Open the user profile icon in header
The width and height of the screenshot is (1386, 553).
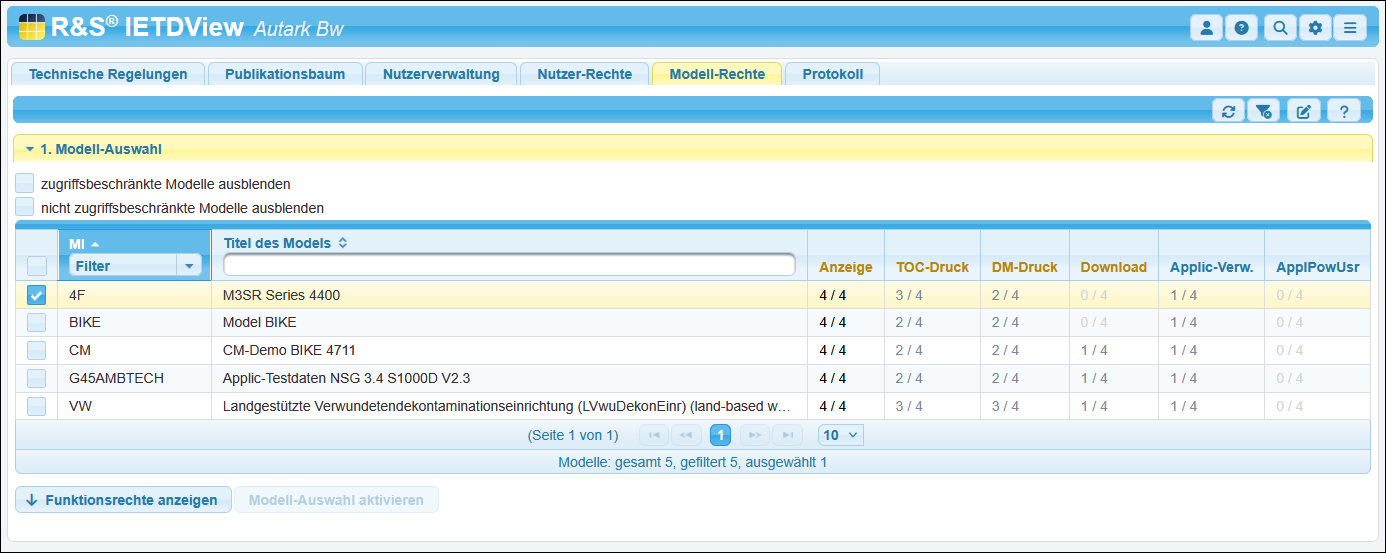click(1206, 28)
